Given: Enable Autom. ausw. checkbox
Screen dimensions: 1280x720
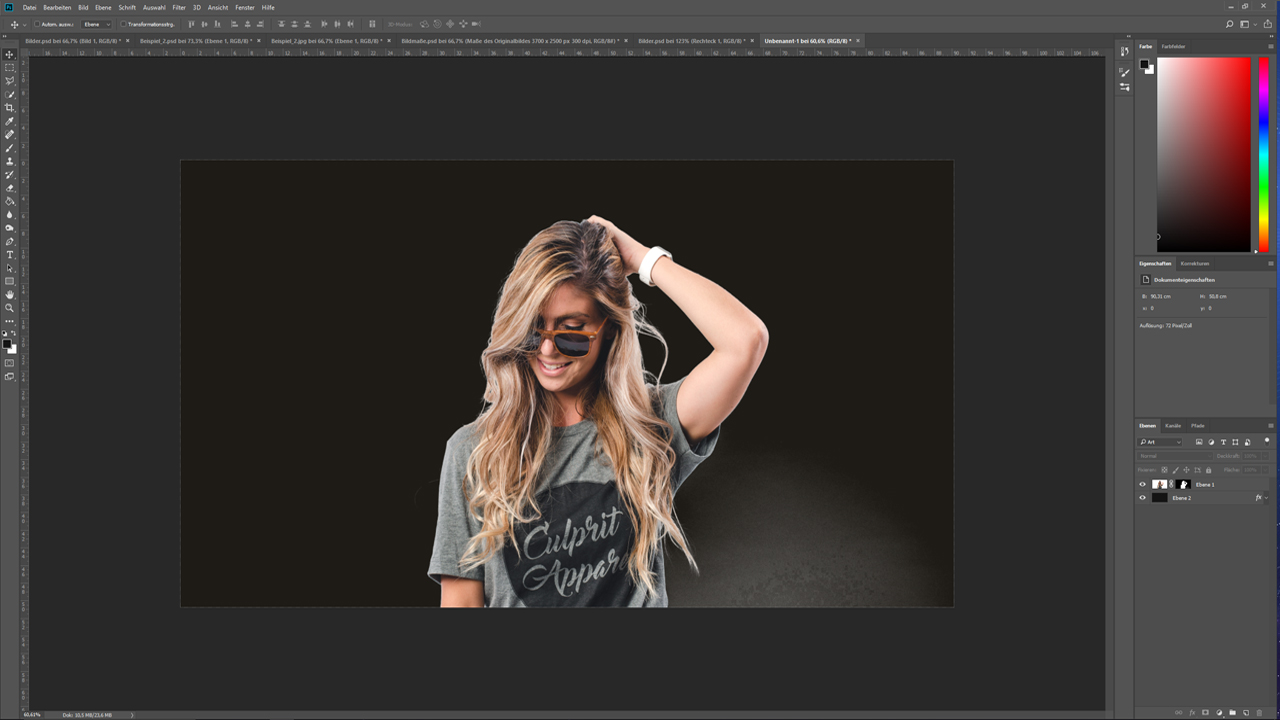Looking at the screenshot, I should (38, 24).
